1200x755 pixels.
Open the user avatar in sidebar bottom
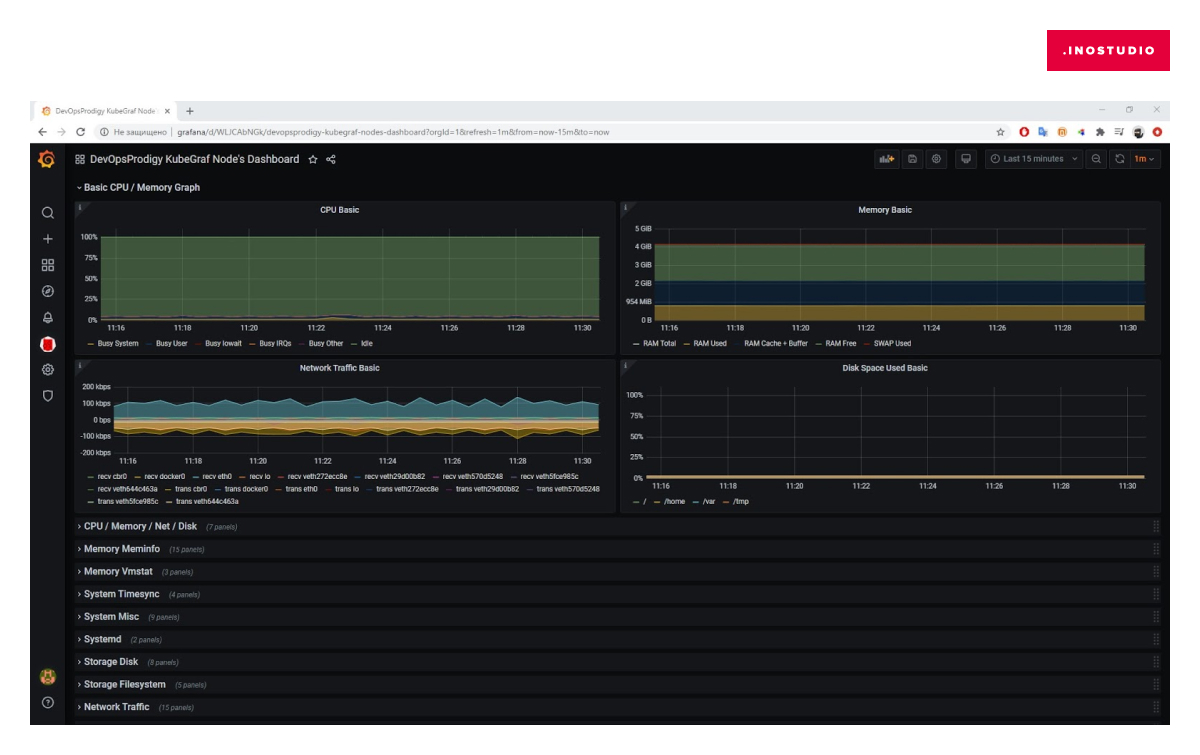click(x=47, y=676)
